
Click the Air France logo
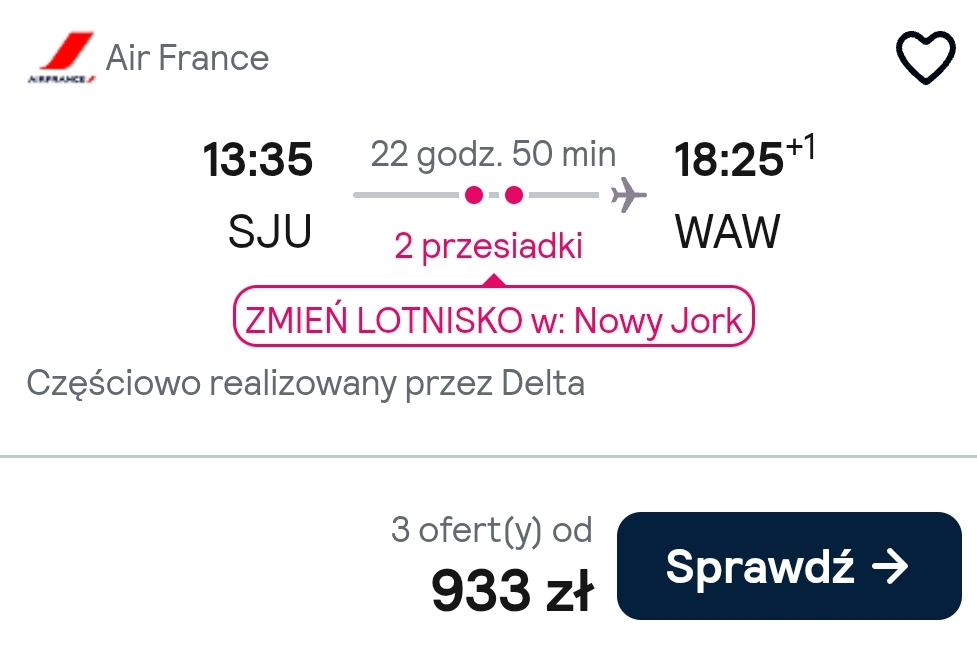61,57
